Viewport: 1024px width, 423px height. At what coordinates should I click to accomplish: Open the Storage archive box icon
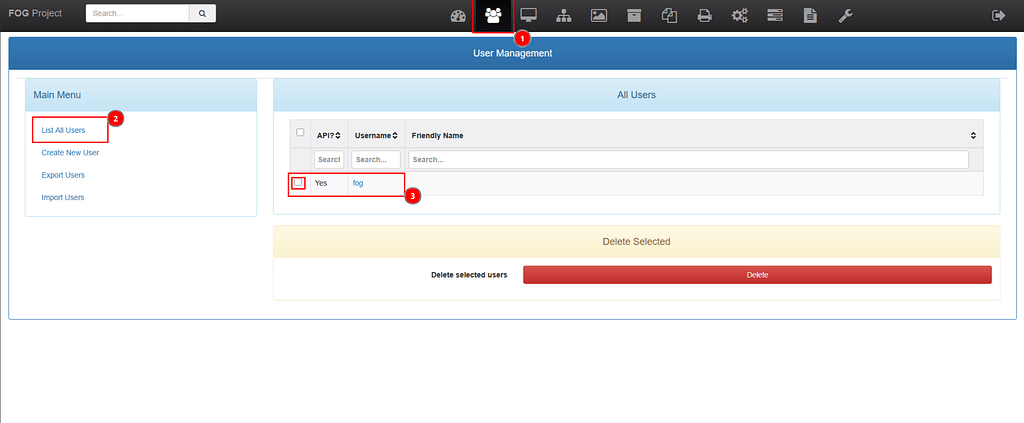tap(633, 15)
